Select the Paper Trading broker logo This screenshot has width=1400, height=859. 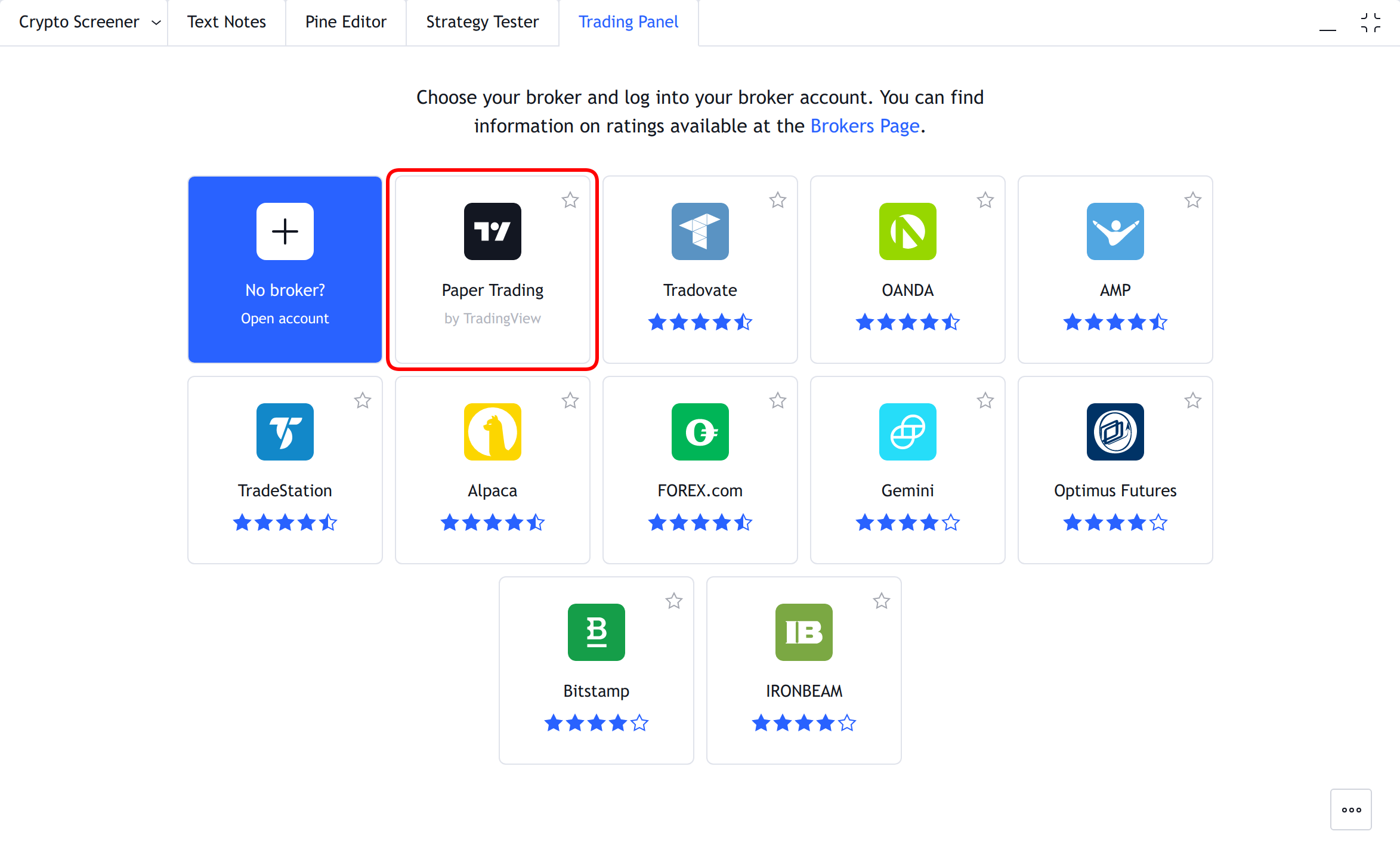[x=492, y=231]
